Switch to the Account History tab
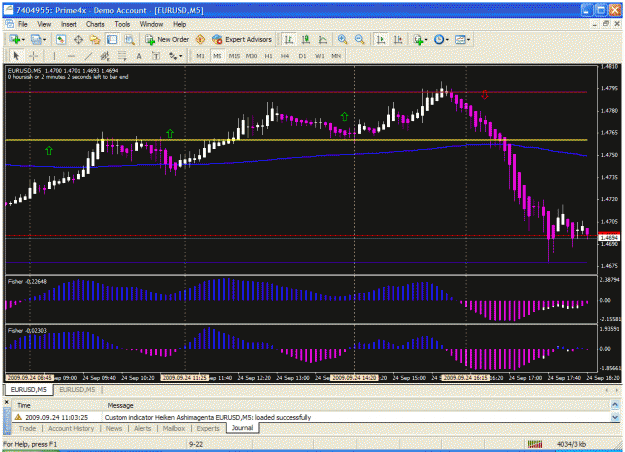Screen dimensions: 625x452 tap(71, 428)
